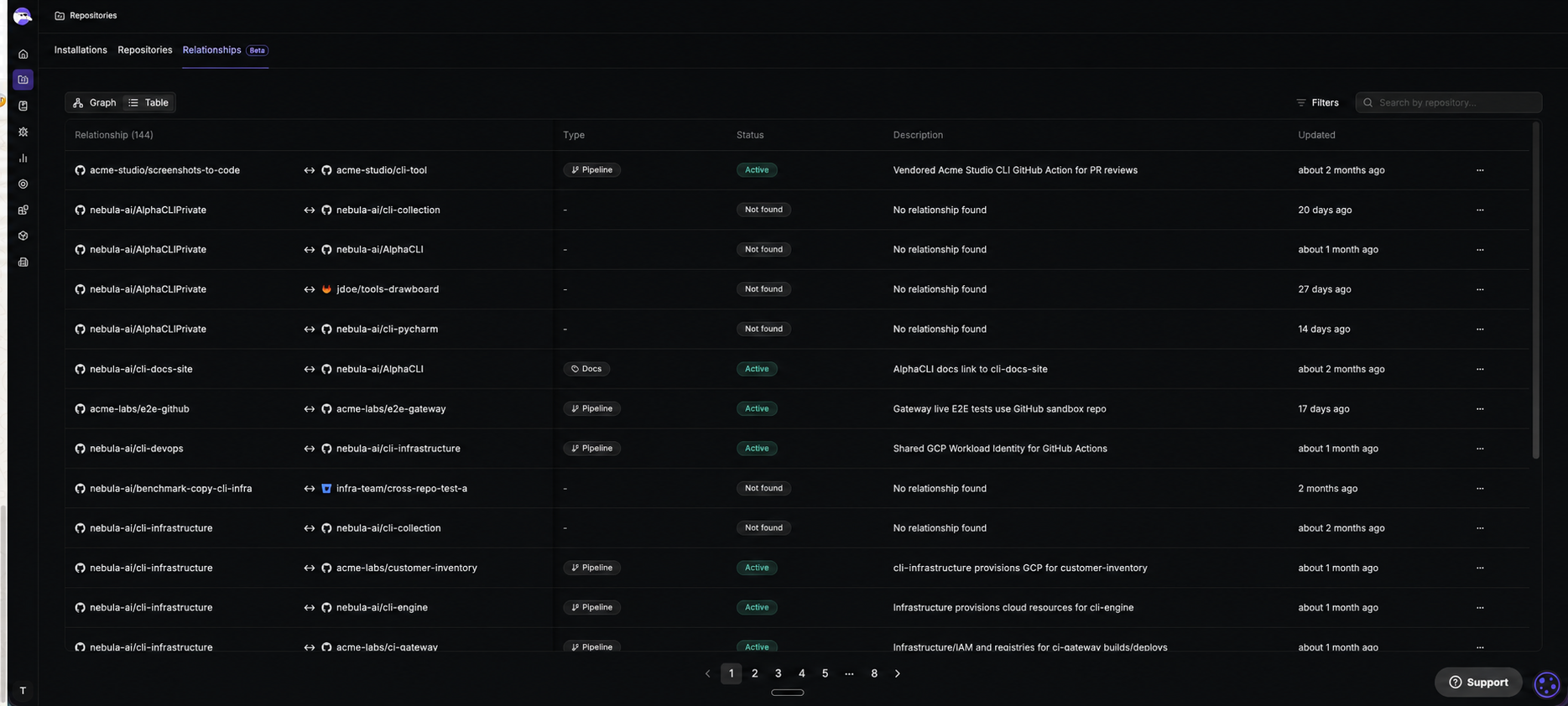Click the folder icon in the Repositories breadcrumb

pyautogui.click(x=60, y=16)
